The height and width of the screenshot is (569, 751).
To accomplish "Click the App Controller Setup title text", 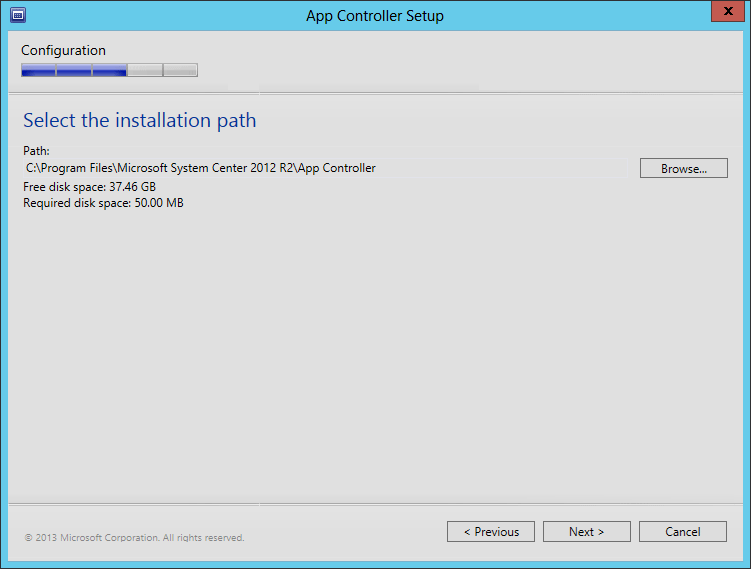I will (375, 16).
